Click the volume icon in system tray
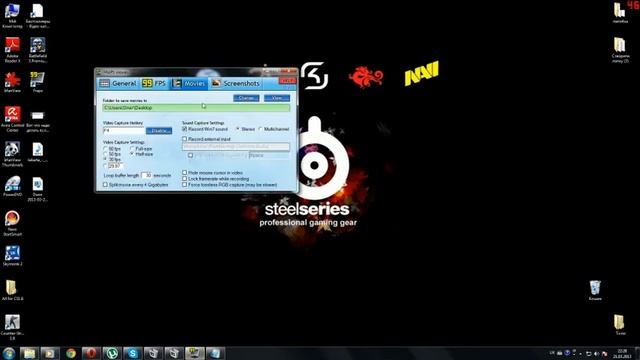This screenshot has width=640, height=360. click(x=596, y=353)
